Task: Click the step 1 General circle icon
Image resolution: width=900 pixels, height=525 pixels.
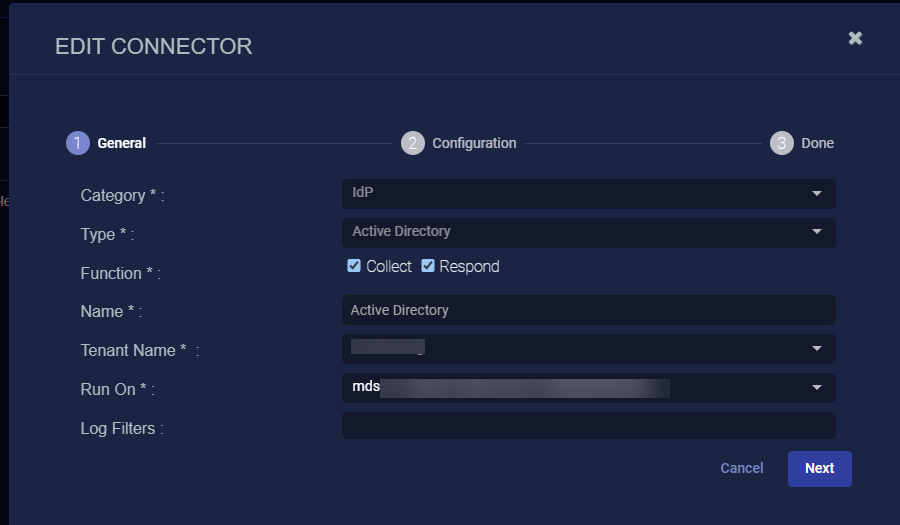Action: 77,143
